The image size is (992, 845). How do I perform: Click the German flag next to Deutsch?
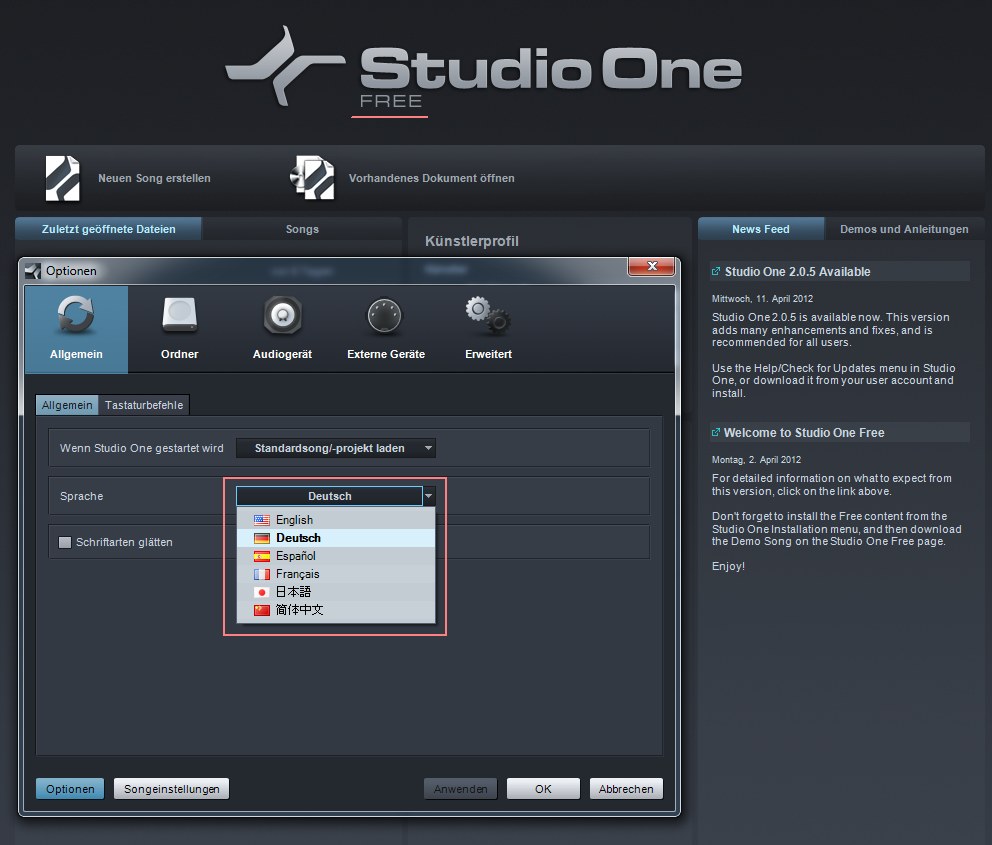point(262,538)
